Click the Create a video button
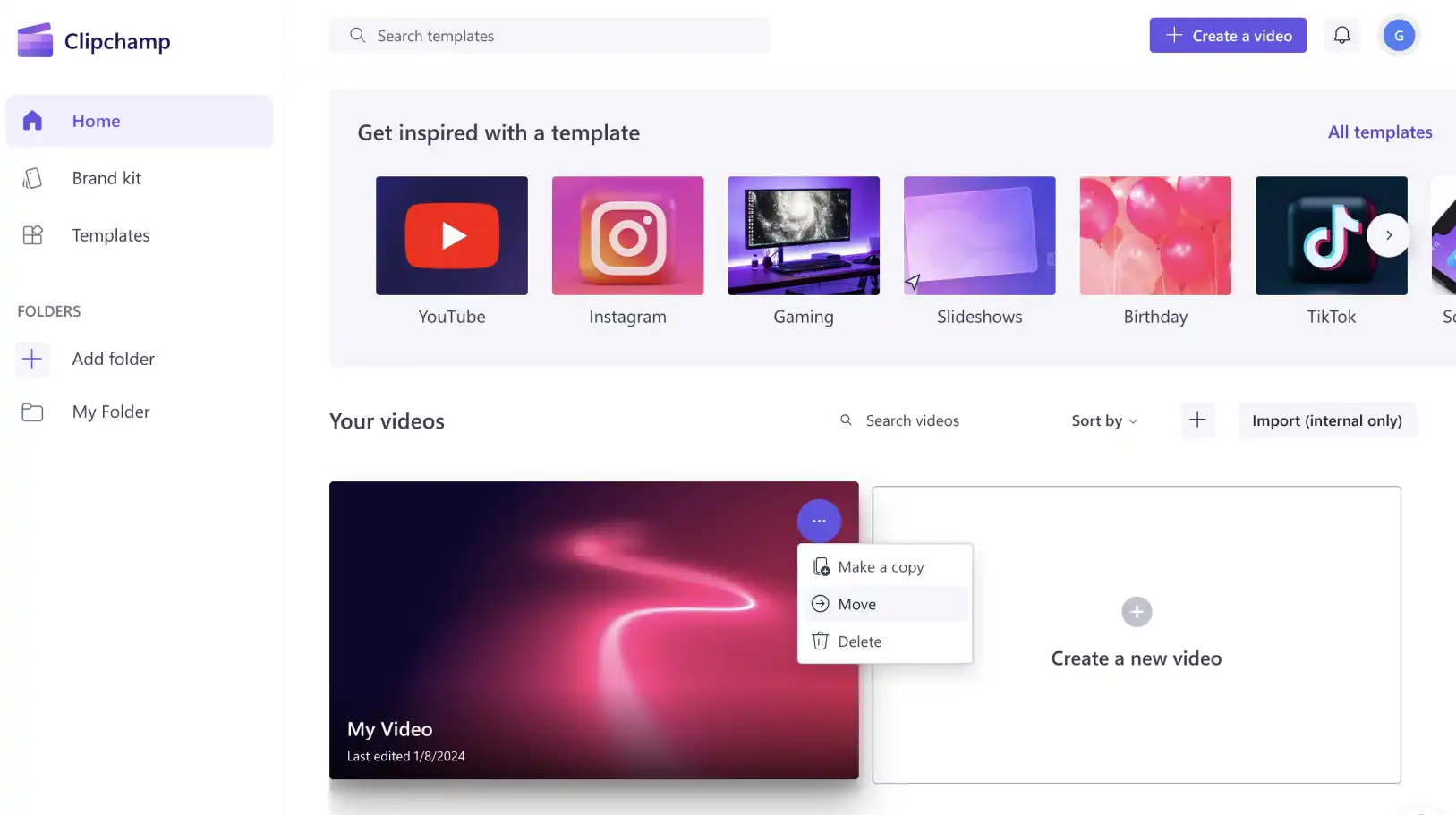Viewport: 1456px width, 815px height. (x=1228, y=36)
